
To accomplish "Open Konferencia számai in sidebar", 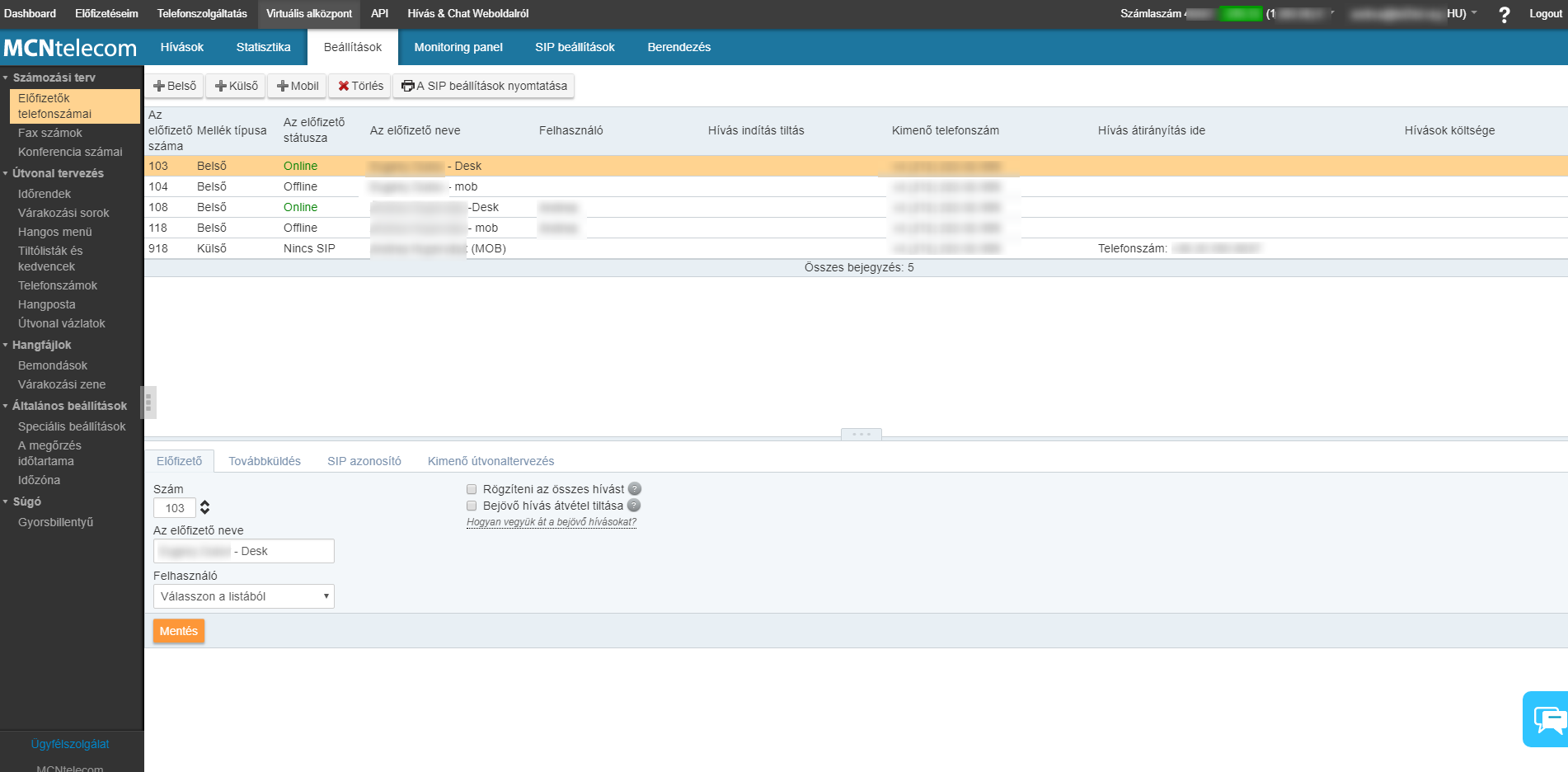I will coord(70,152).
